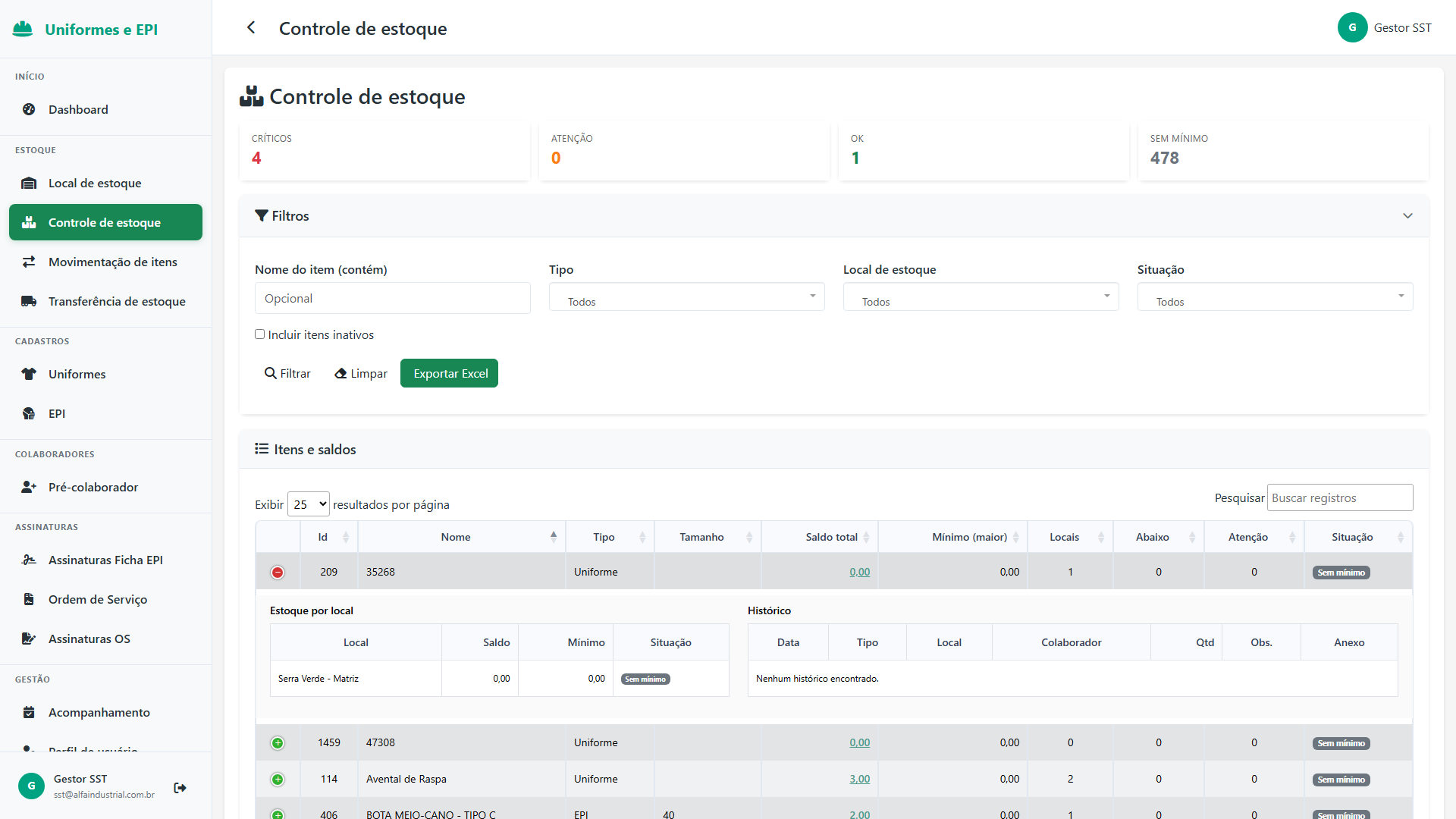This screenshot has height=819, width=1456.
Task: Open the 3,00 saldo link for Avental de Raspa
Action: [859, 780]
